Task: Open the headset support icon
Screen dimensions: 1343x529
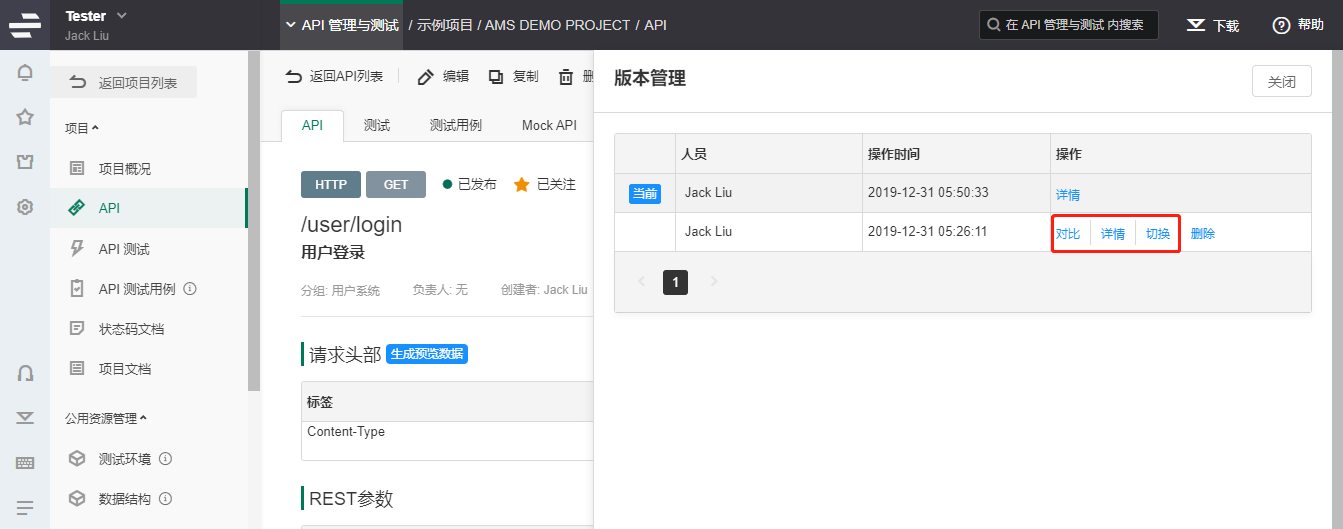Action: point(25,373)
